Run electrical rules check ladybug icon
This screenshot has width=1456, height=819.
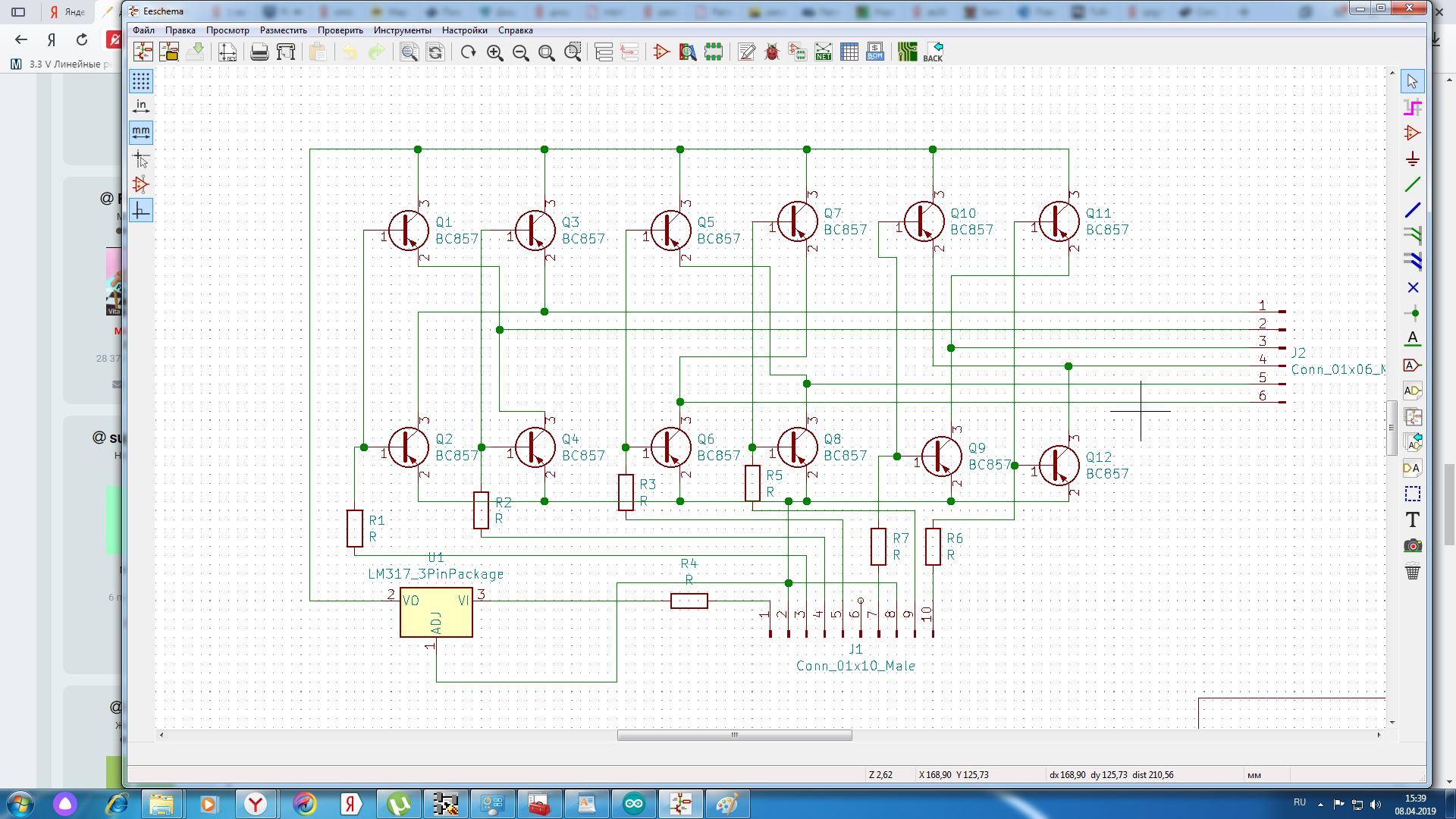[x=772, y=52]
